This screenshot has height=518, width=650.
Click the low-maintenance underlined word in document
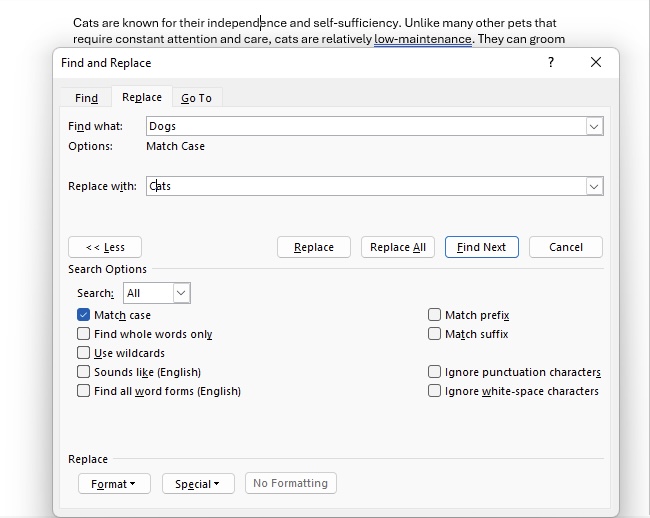[423, 39]
